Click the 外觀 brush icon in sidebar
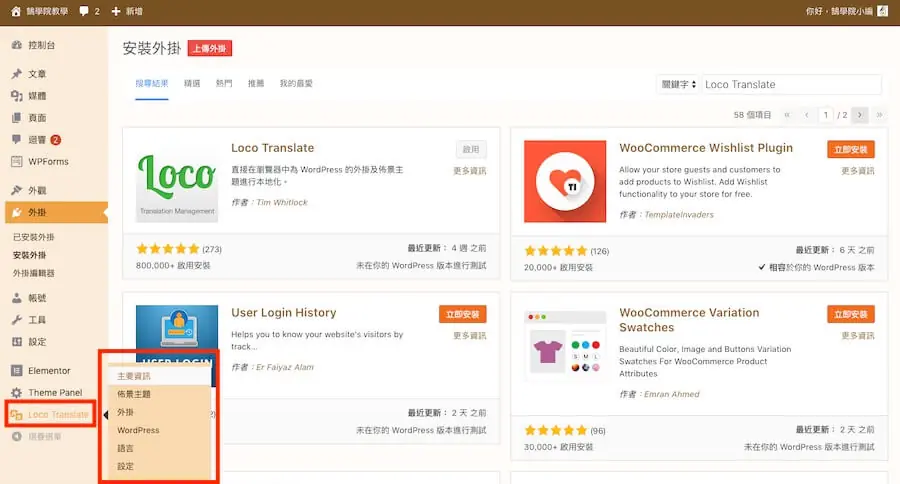The height and width of the screenshot is (484, 900). 17,190
